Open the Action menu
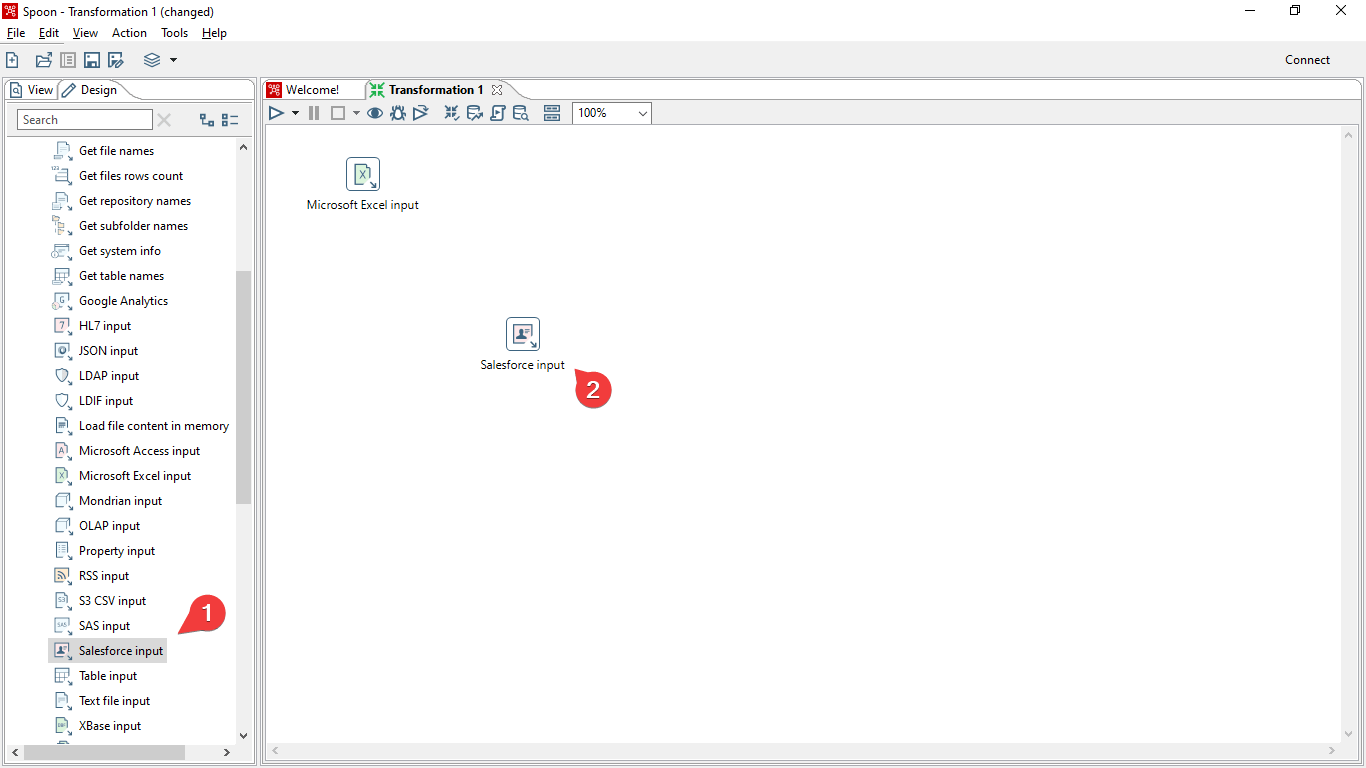The width and height of the screenshot is (1366, 768). (x=129, y=33)
